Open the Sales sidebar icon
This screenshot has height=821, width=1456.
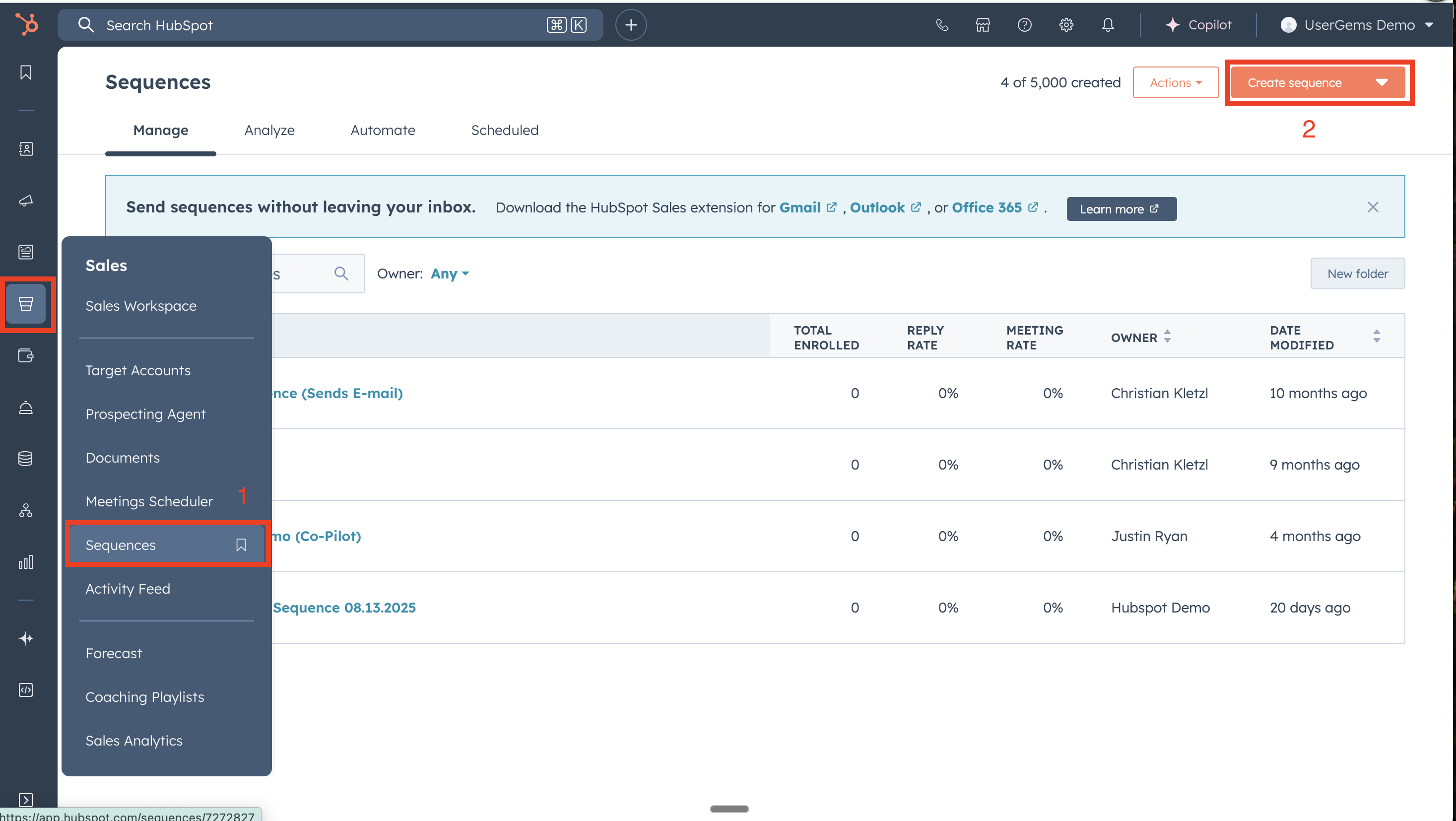[x=25, y=304]
